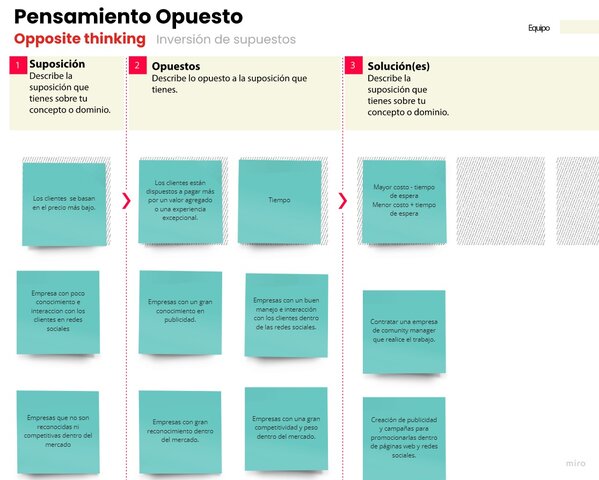Select the 'Tiempo' sticky note
The image size is (599, 480).
[280, 201]
